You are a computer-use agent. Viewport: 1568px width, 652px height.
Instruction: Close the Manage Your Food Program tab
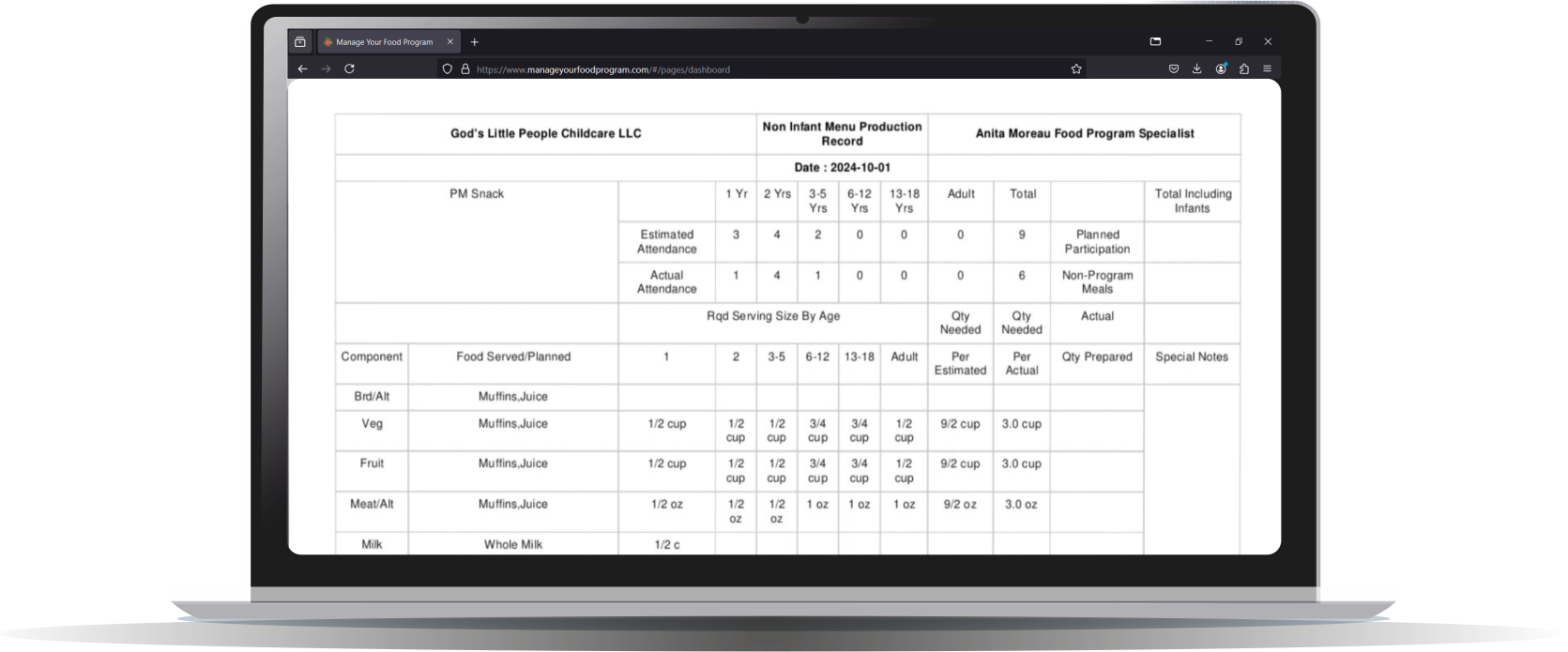[x=450, y=42]
